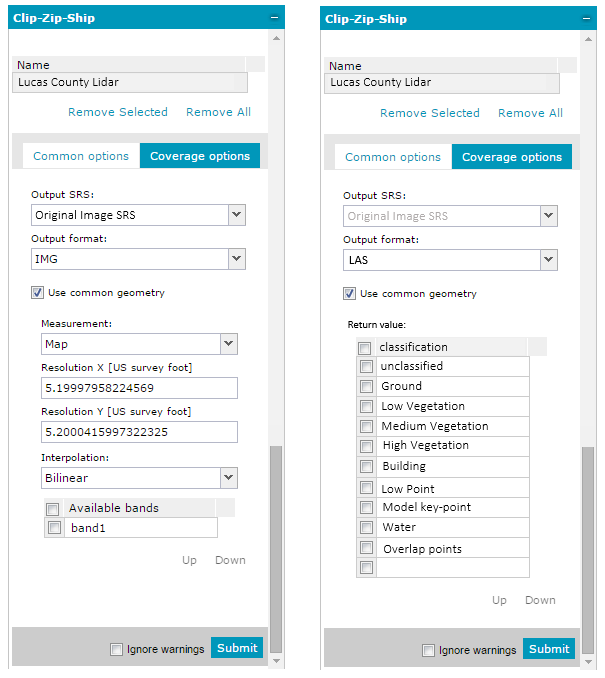
Task: Collapse the right Clip-Zip-Ship panel
Action: (586, 19)
